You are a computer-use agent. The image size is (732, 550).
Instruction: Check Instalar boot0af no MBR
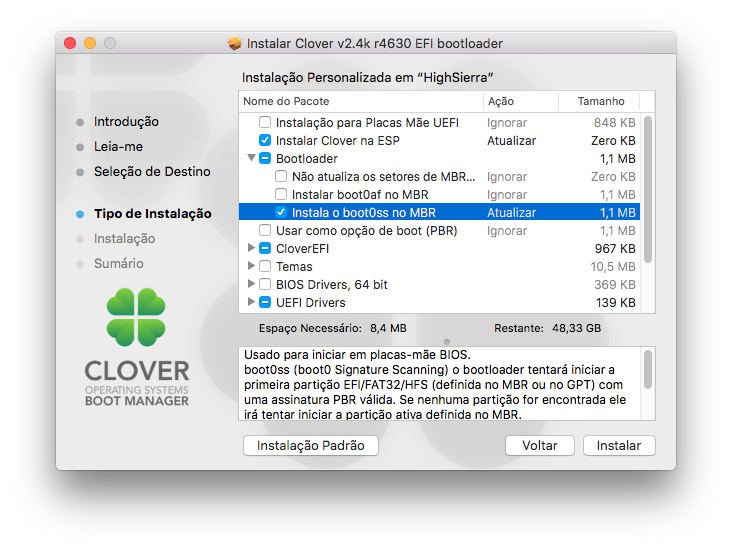[281, 195]
